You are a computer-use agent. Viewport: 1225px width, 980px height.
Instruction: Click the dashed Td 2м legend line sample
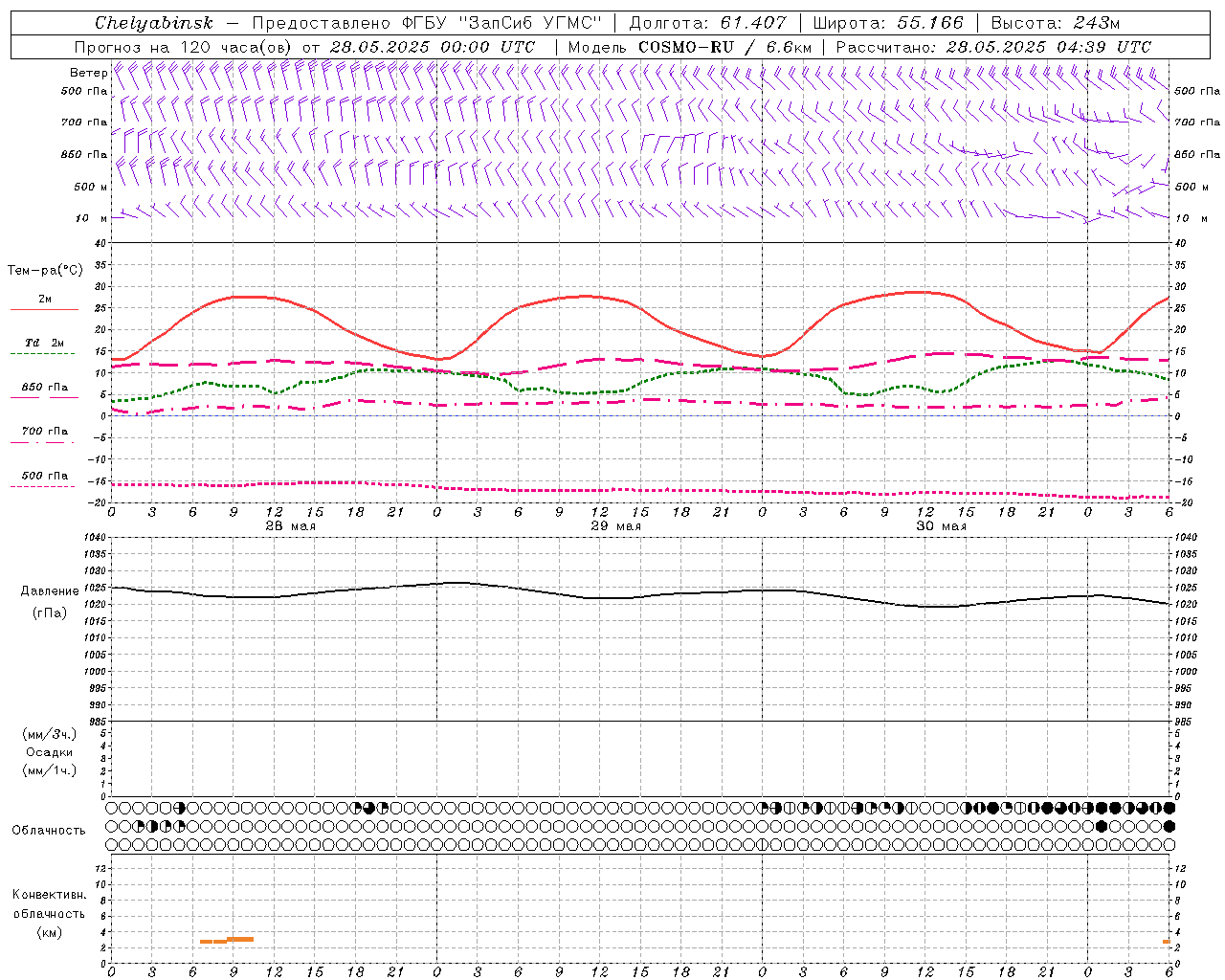click(42, 353)
